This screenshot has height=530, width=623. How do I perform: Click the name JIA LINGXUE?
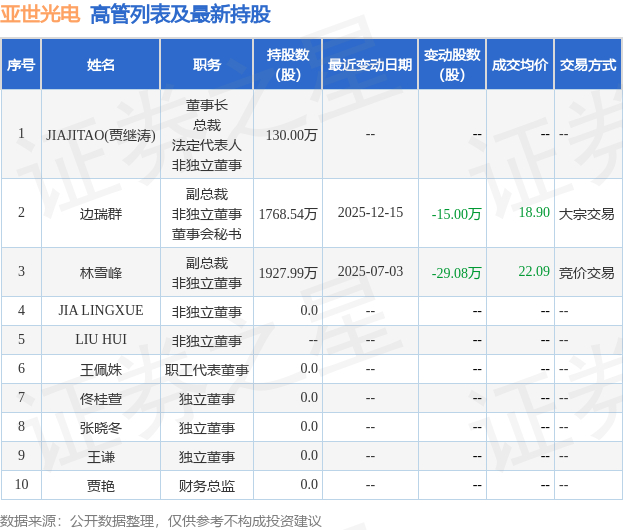tap(101, 310)
